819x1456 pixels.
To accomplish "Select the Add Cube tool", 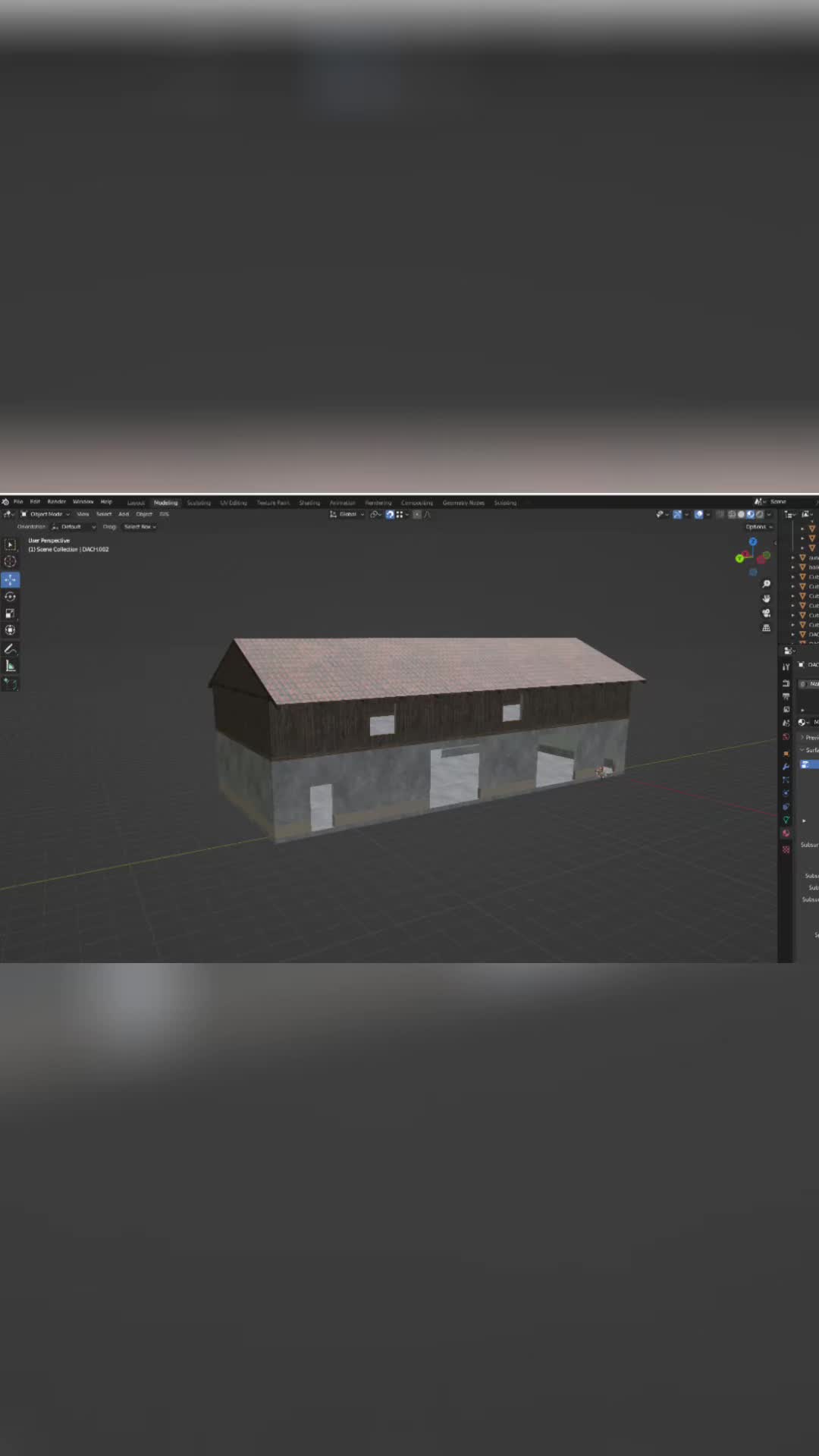I will [x=10, y=683].
